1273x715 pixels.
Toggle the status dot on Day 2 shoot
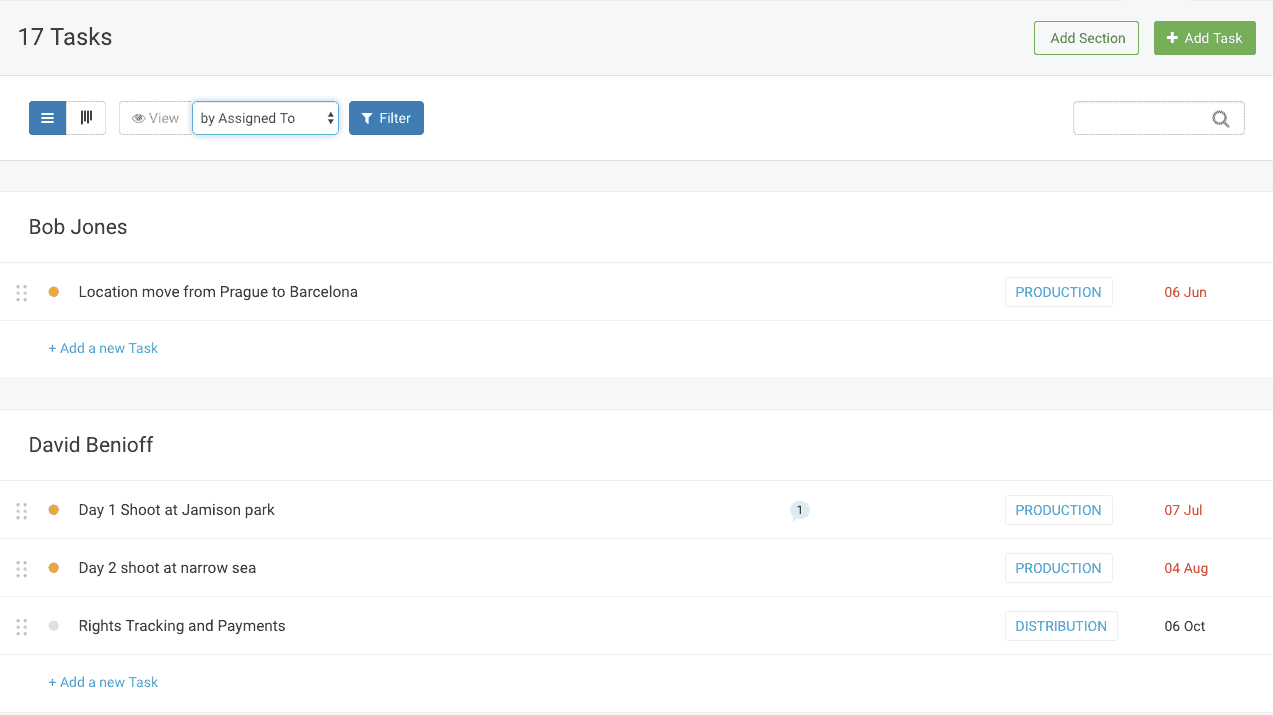pyautogui.click(x=53, y=567)
